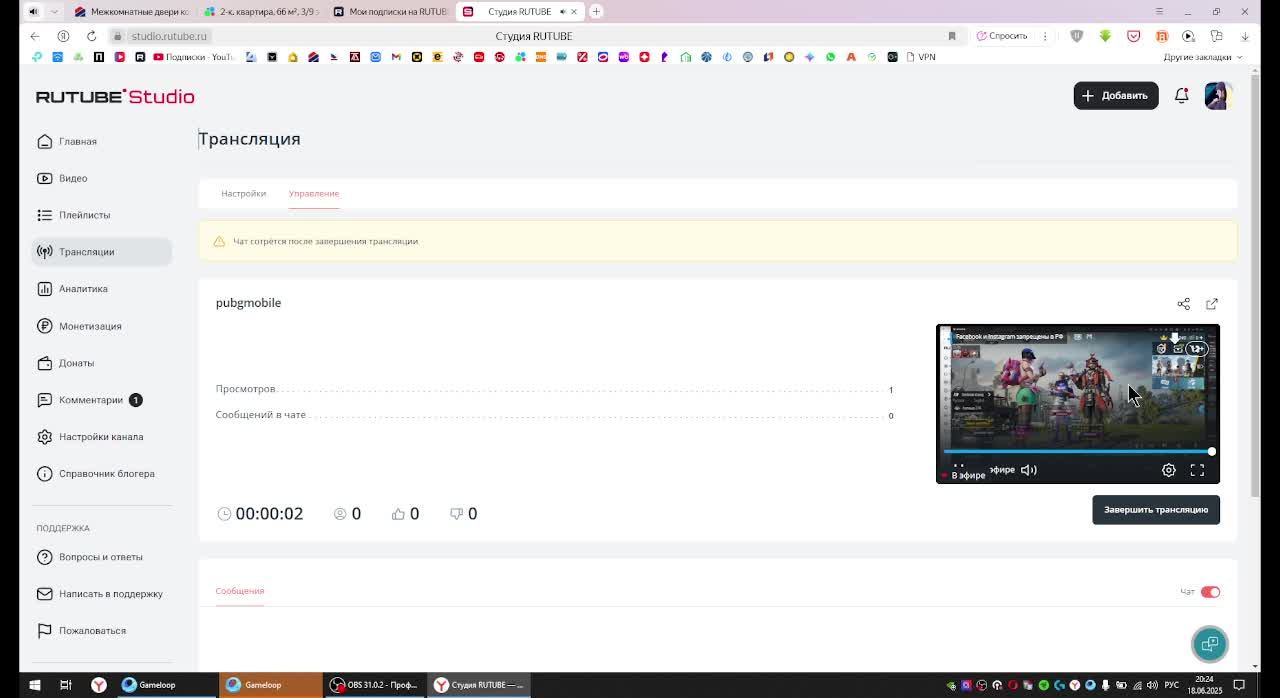
Task: Toggle the Чат switch off
Action: coord(1210,592)
